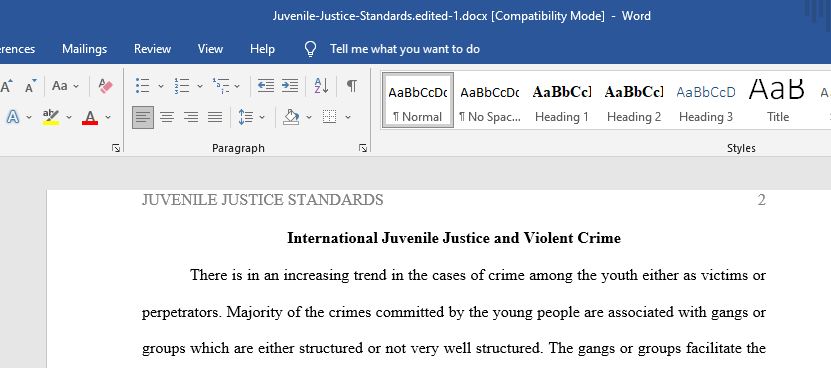This screenshot has width=831, height=368.
Task: Open the numbering library dropdown arrow
Action: (x=200, y=86)
